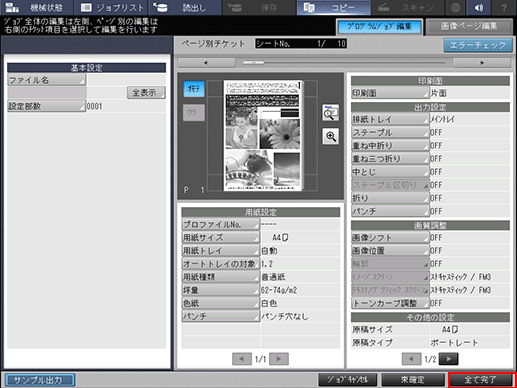
Task: Click the 全て完了 all done button
Action: coord(481,380)
